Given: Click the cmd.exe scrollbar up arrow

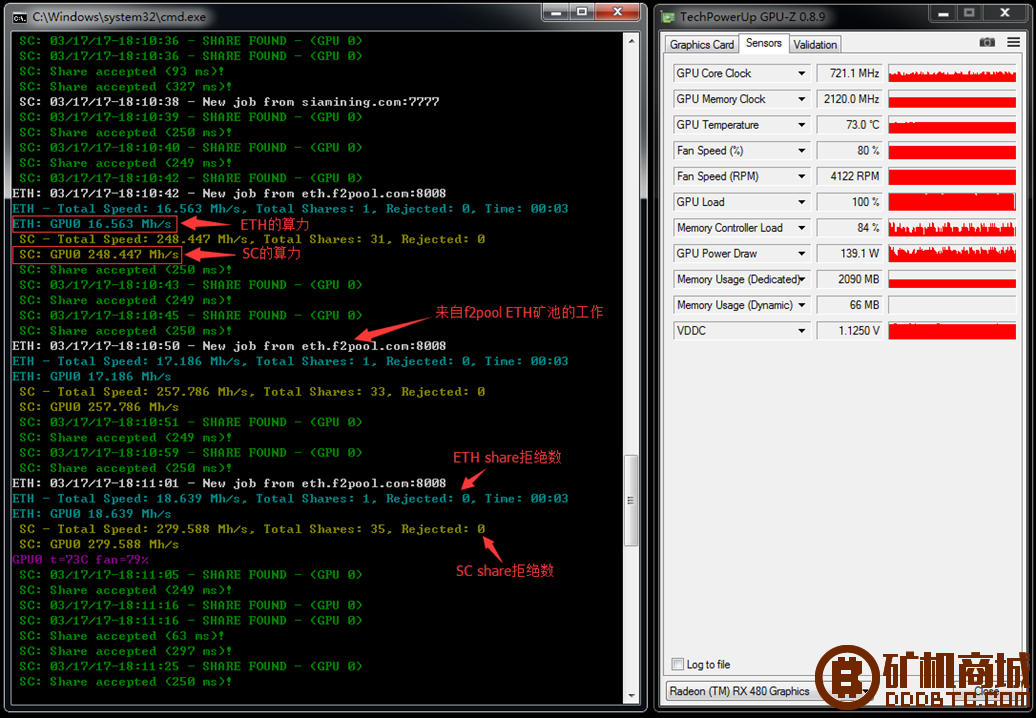Looking at the screenshot, I should [632, 41].
